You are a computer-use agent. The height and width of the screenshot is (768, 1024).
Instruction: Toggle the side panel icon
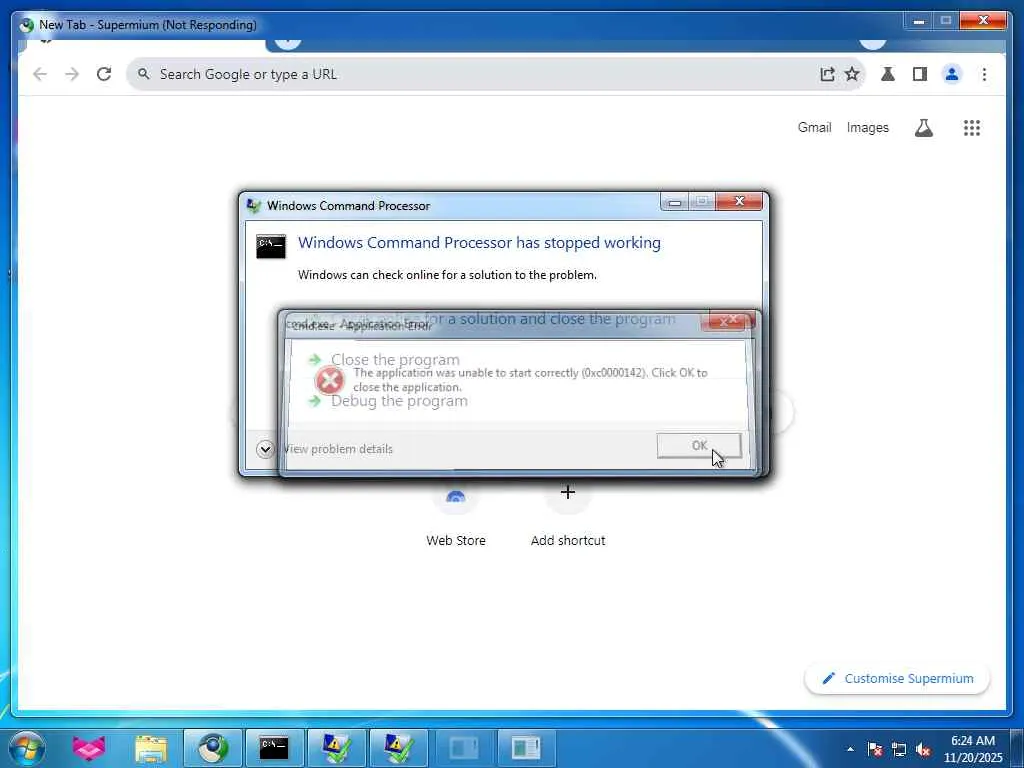click(x=920, y=74)
